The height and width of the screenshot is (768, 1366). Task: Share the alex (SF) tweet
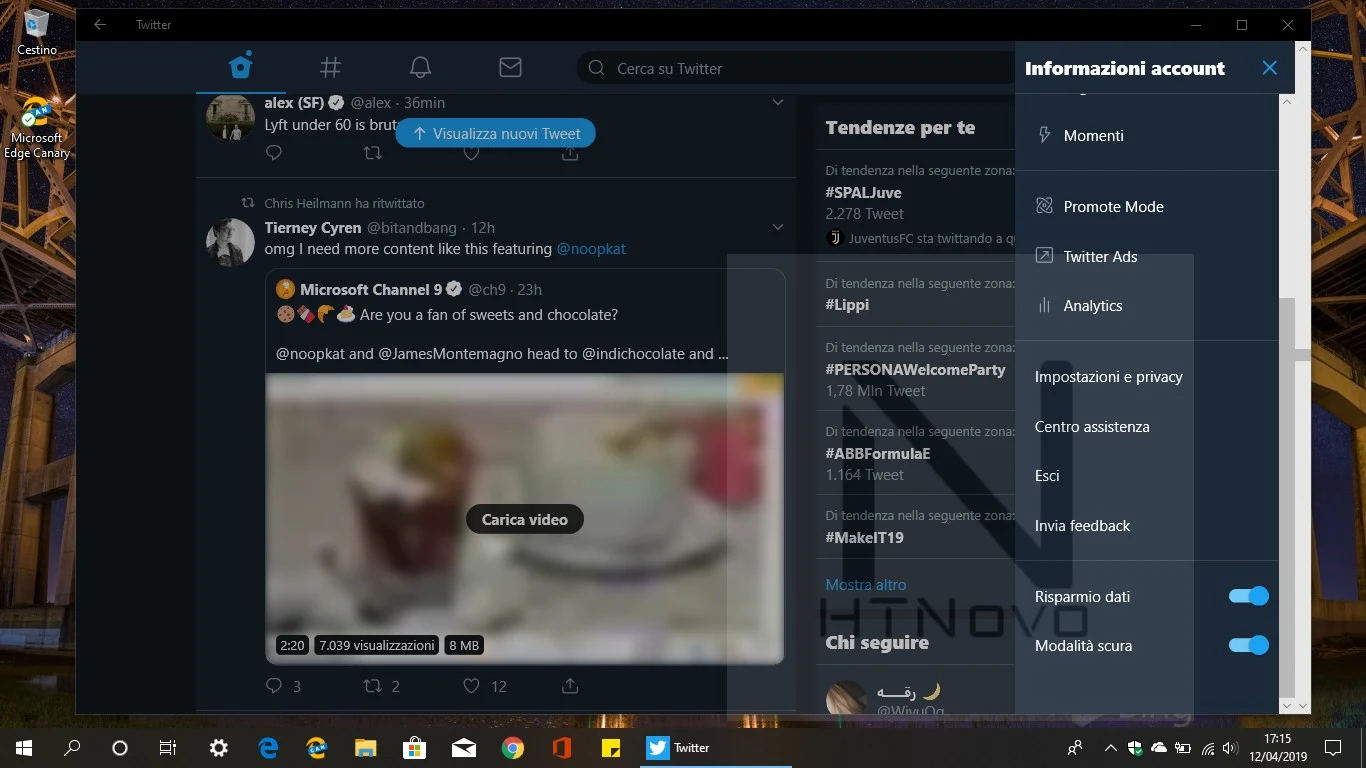click(570, 153)
